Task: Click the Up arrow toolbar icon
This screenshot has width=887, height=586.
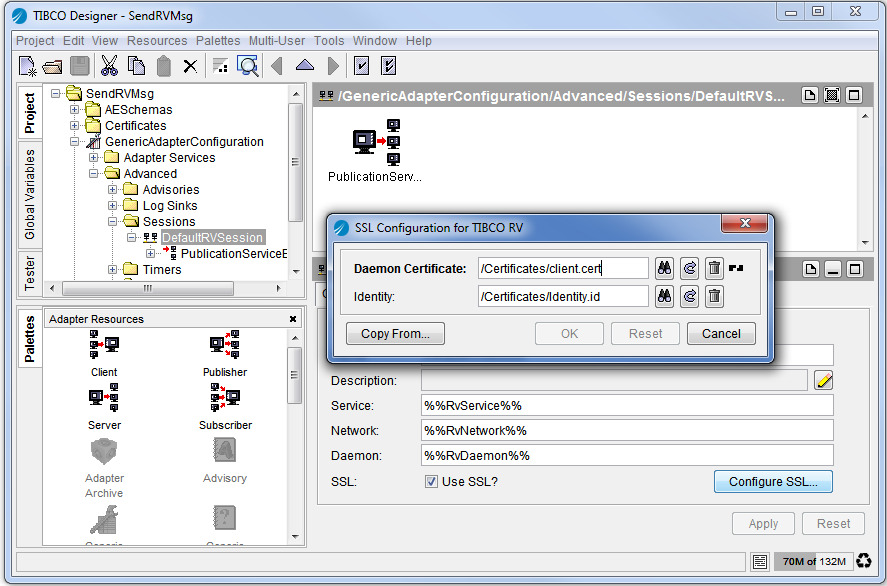Action: pyautogui.click(x=305, y=65)
